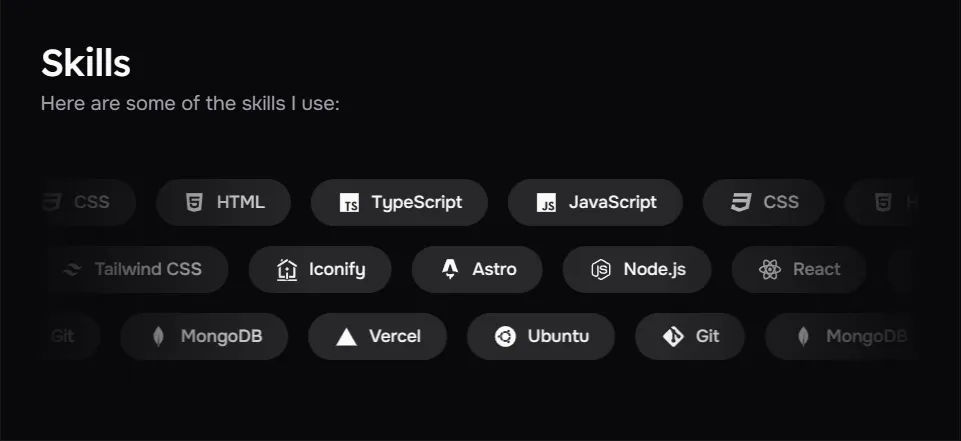Click the Skills section heading

[x=86, y=63]
